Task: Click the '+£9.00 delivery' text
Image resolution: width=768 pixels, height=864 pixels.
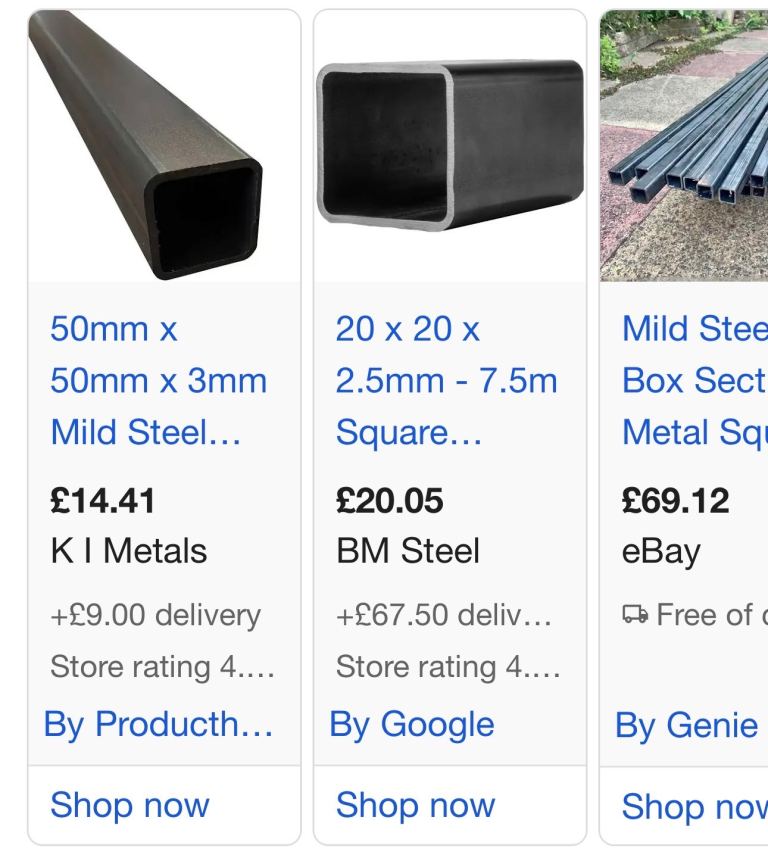Action: pos(155,615)
